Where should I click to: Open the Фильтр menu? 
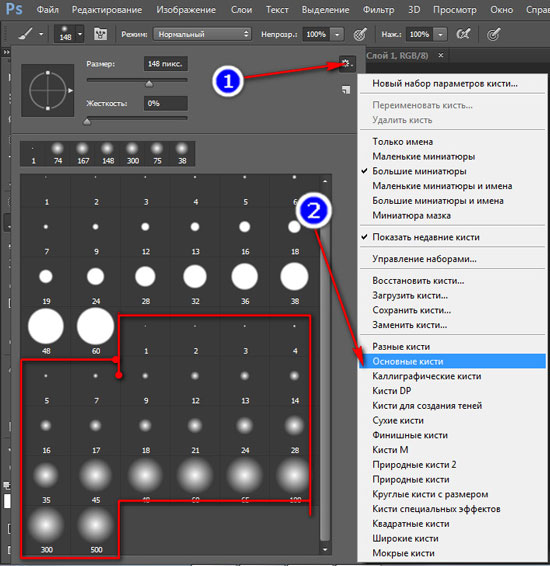[378, 10]
